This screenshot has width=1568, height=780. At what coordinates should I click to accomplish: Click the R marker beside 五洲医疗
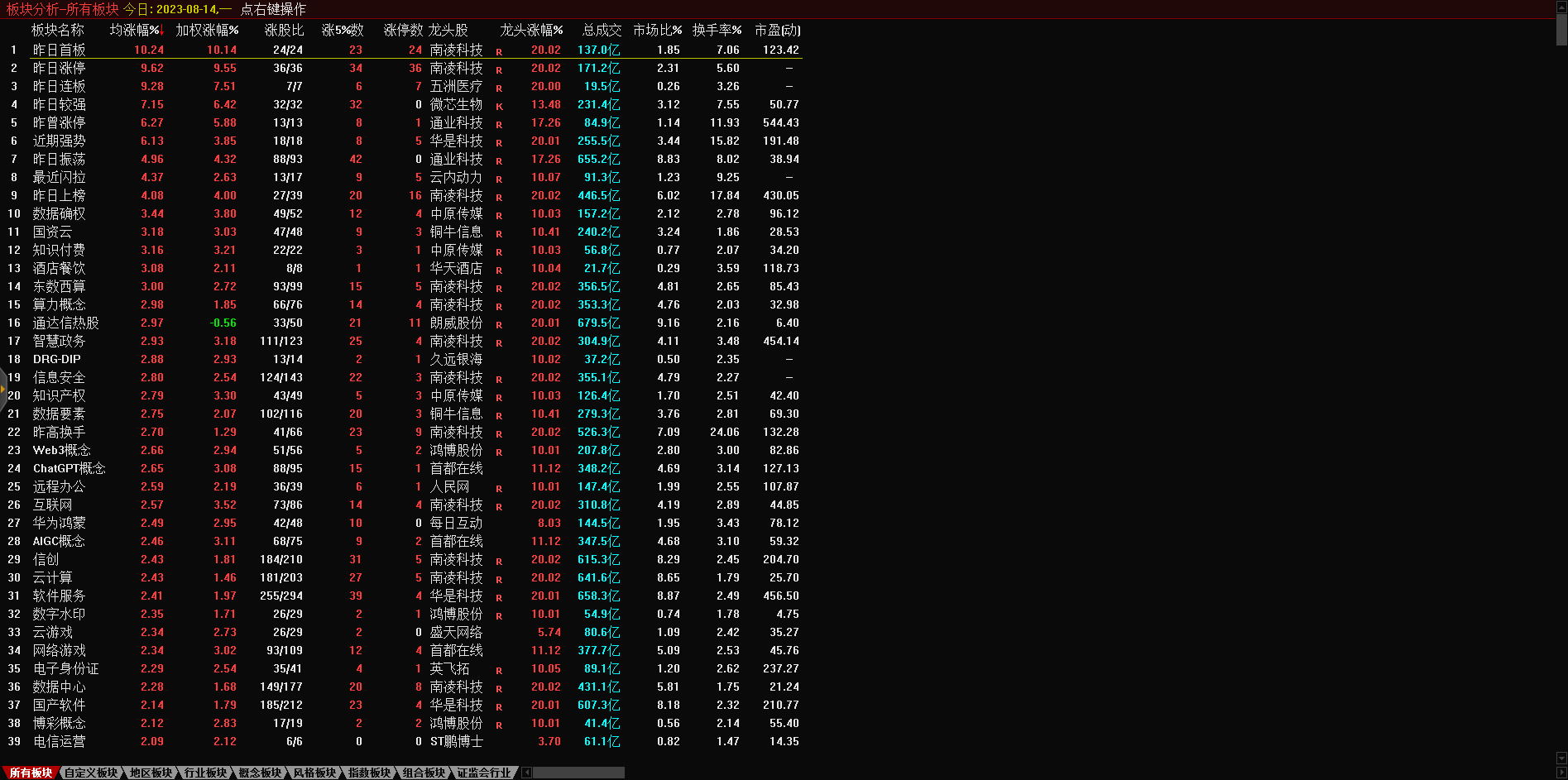click(499, 88)
